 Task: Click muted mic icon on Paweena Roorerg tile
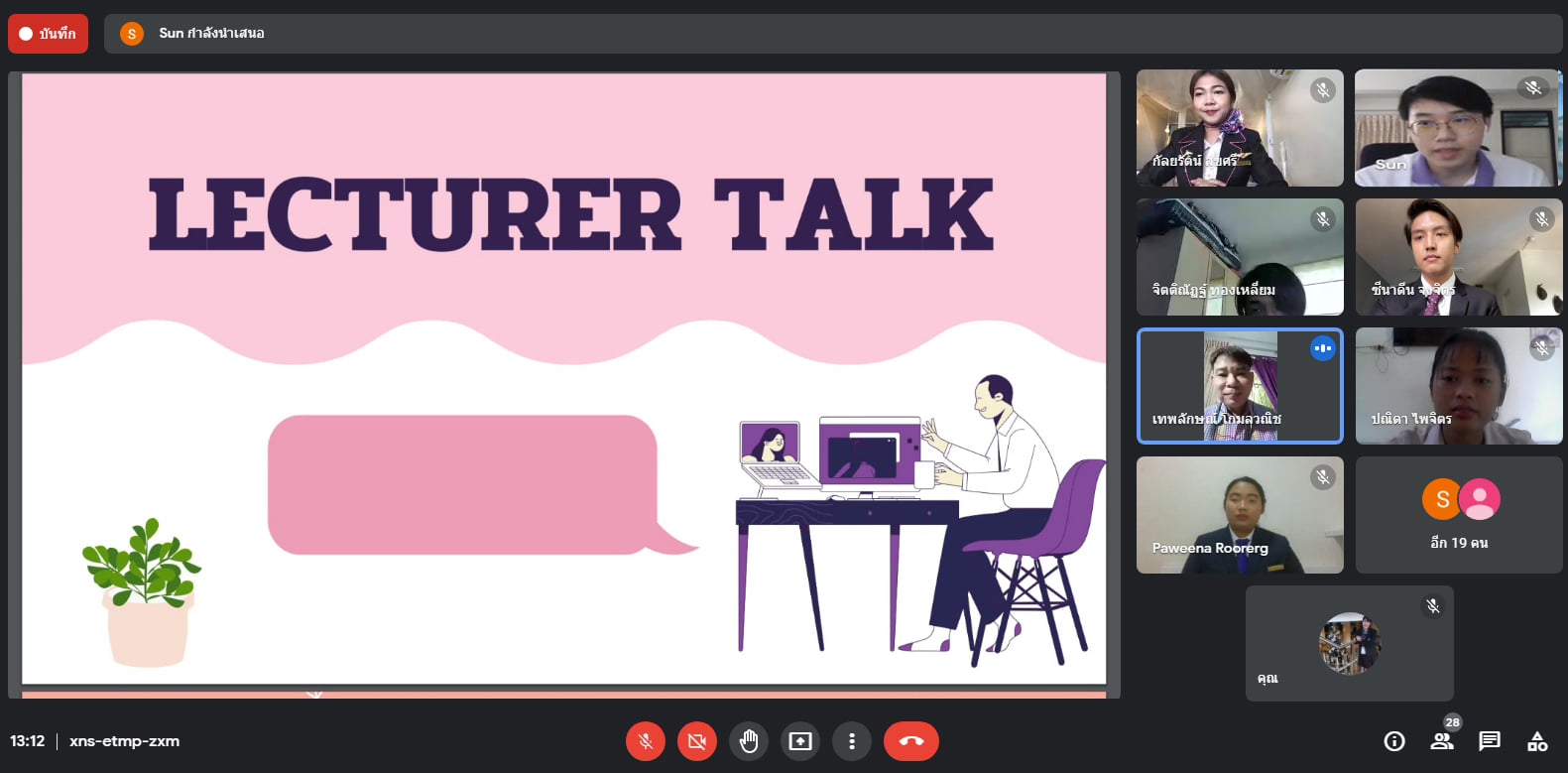tap(1322, 477)
